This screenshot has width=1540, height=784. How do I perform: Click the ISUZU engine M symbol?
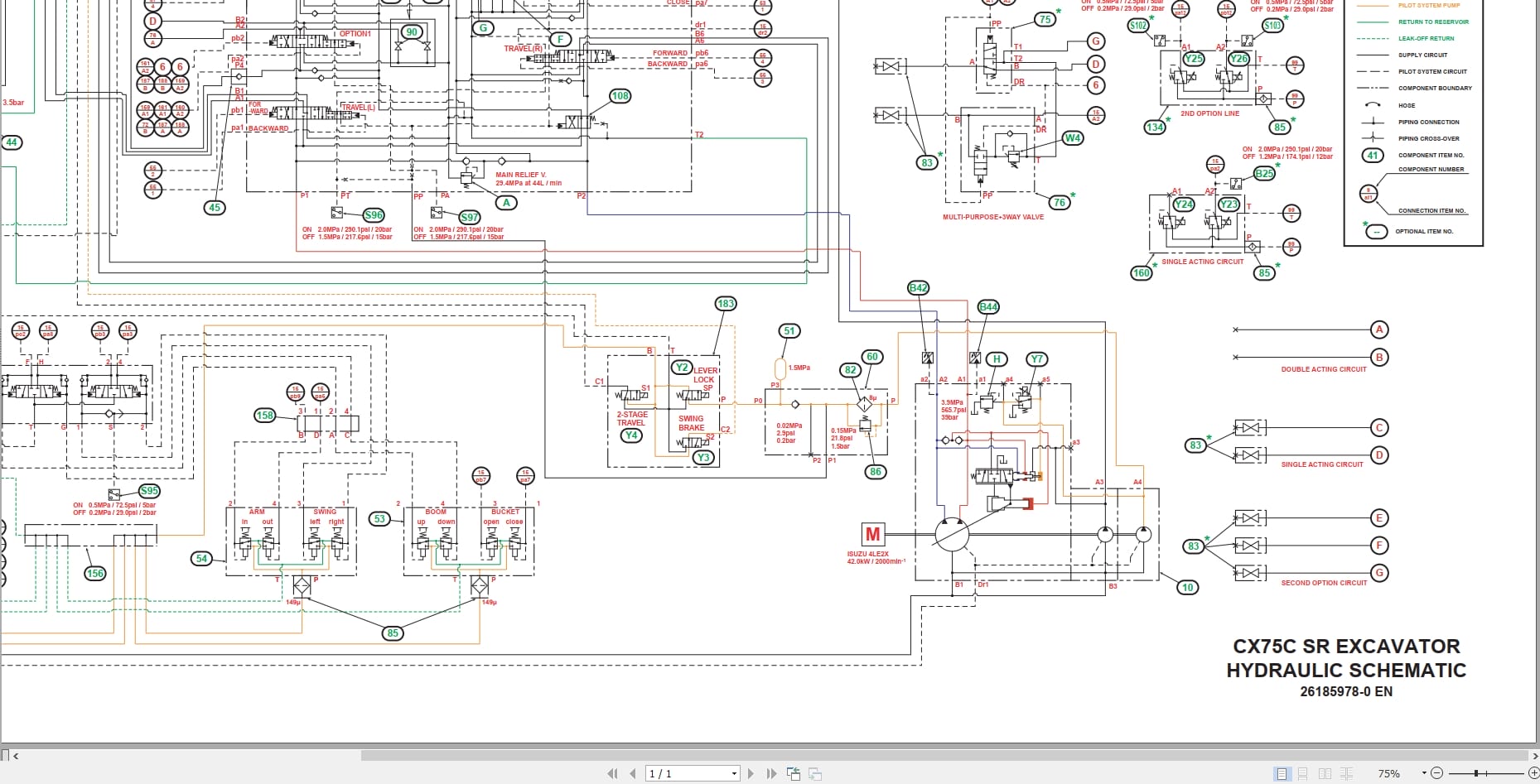(x=872, y=534)
